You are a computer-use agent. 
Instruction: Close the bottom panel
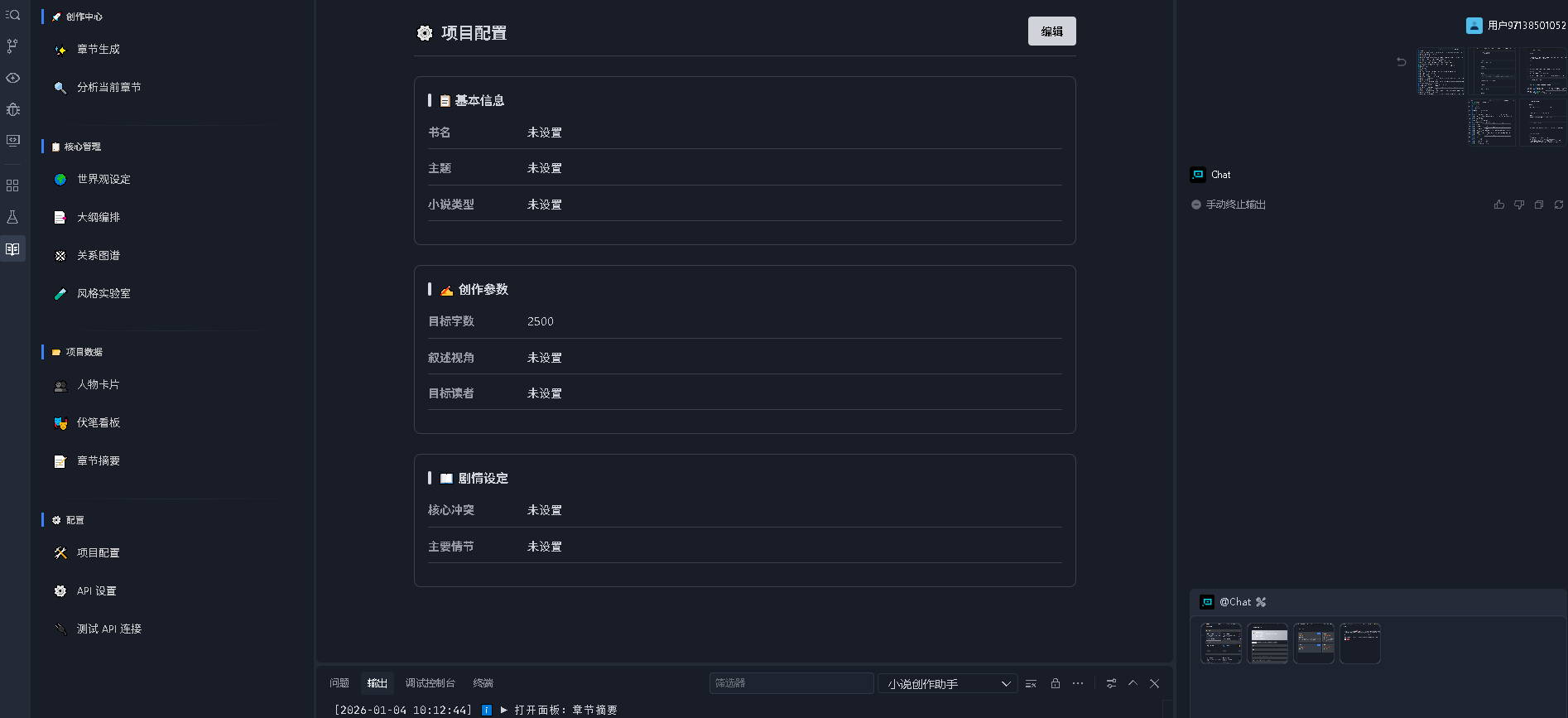coord(1154,683)
